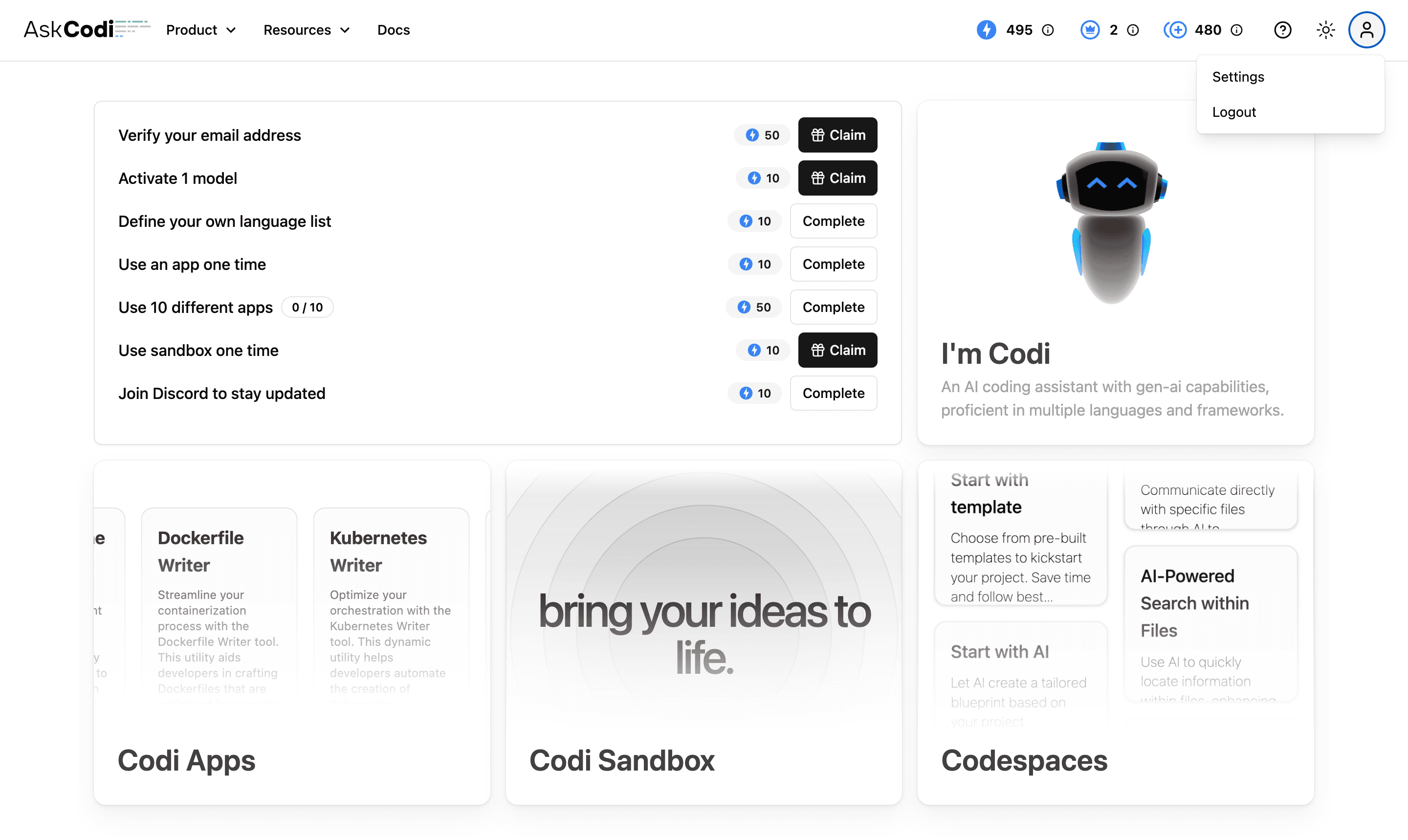Viewport: 1408px width, 840px height.
Task: Open the Product dropdown menu
Action: [201, 30]
